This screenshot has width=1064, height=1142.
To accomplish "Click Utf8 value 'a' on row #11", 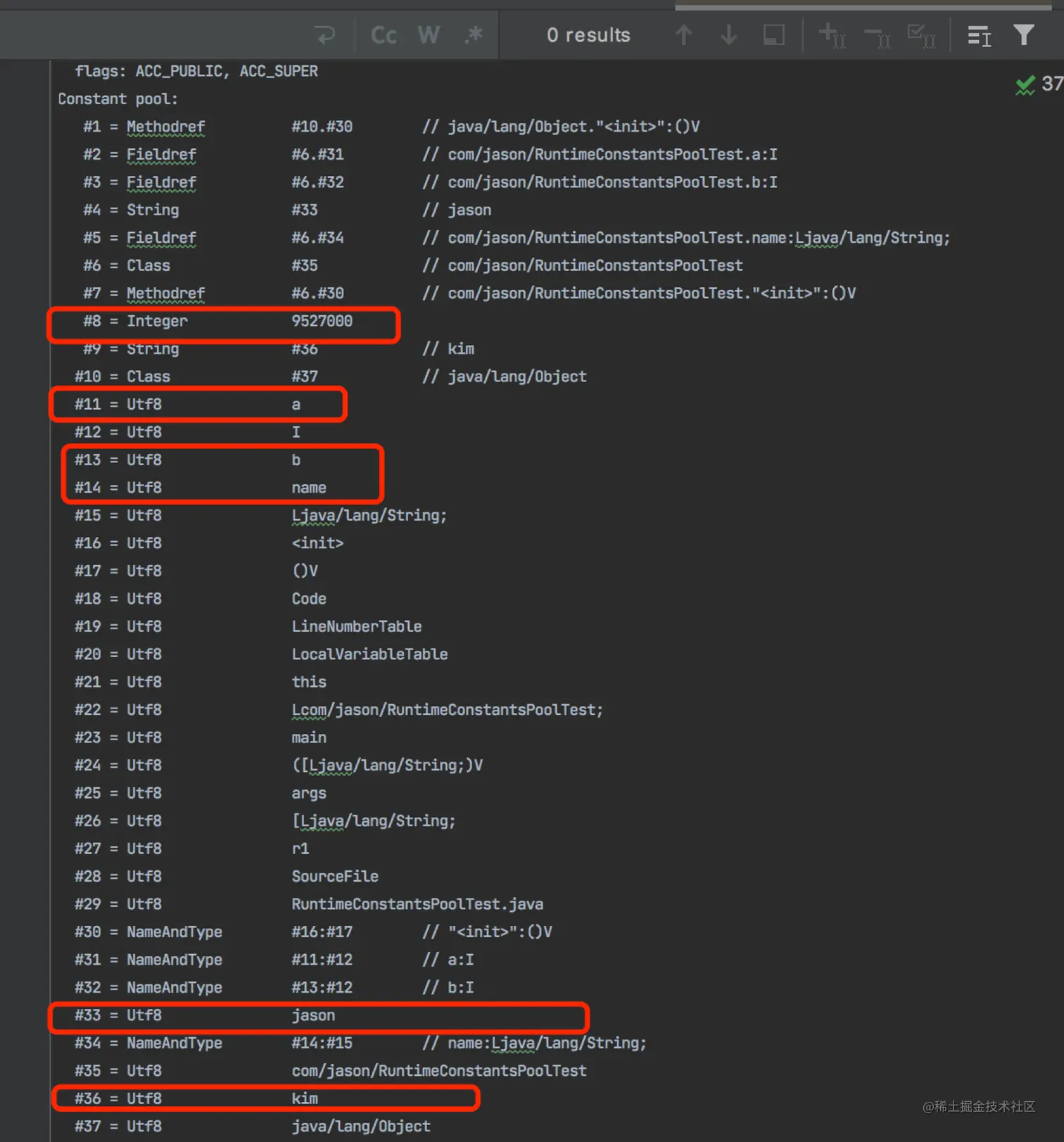I will pos(296,405).
